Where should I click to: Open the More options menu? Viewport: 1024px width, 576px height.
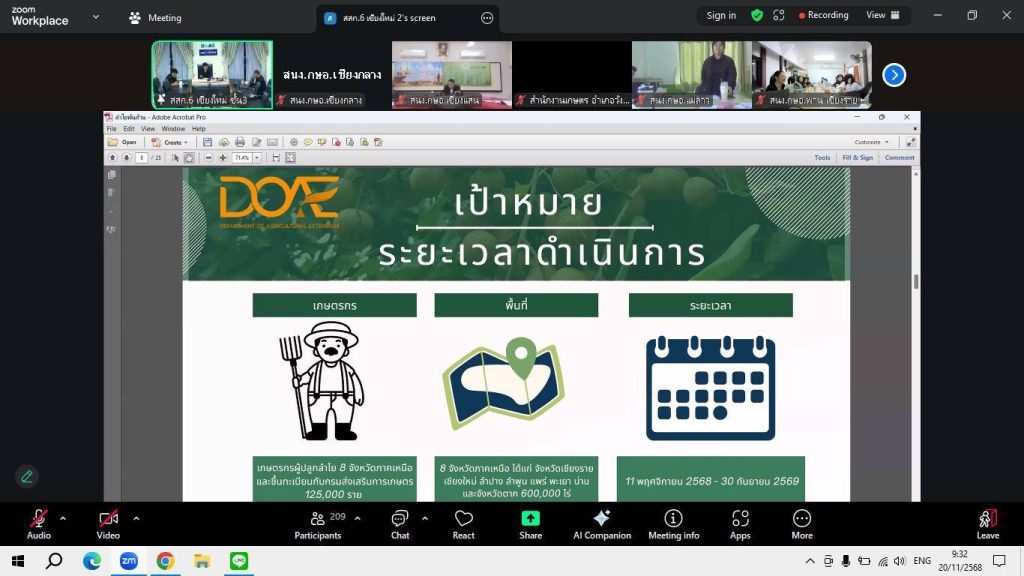[802, 524]
